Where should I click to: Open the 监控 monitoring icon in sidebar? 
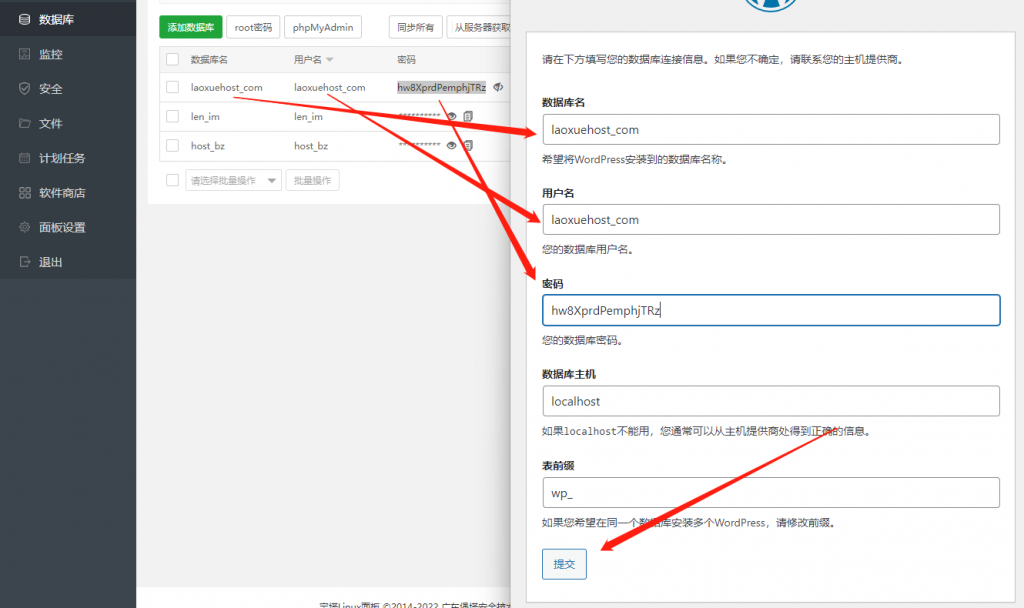click(24, 54)
